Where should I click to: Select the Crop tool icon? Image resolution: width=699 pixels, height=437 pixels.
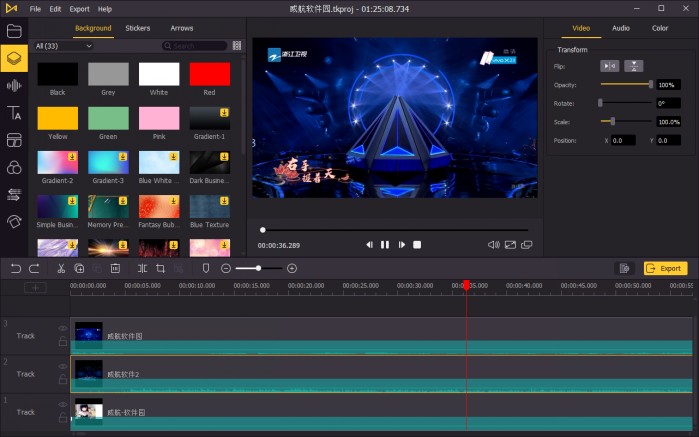[x=160, y=268]
